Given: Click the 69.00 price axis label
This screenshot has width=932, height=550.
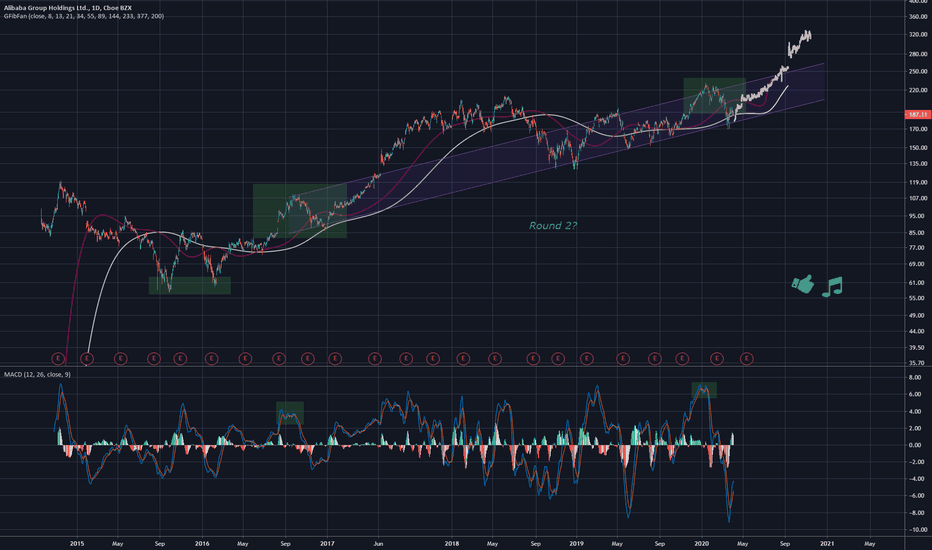Looking at the screenshot, I should point(917,264).
